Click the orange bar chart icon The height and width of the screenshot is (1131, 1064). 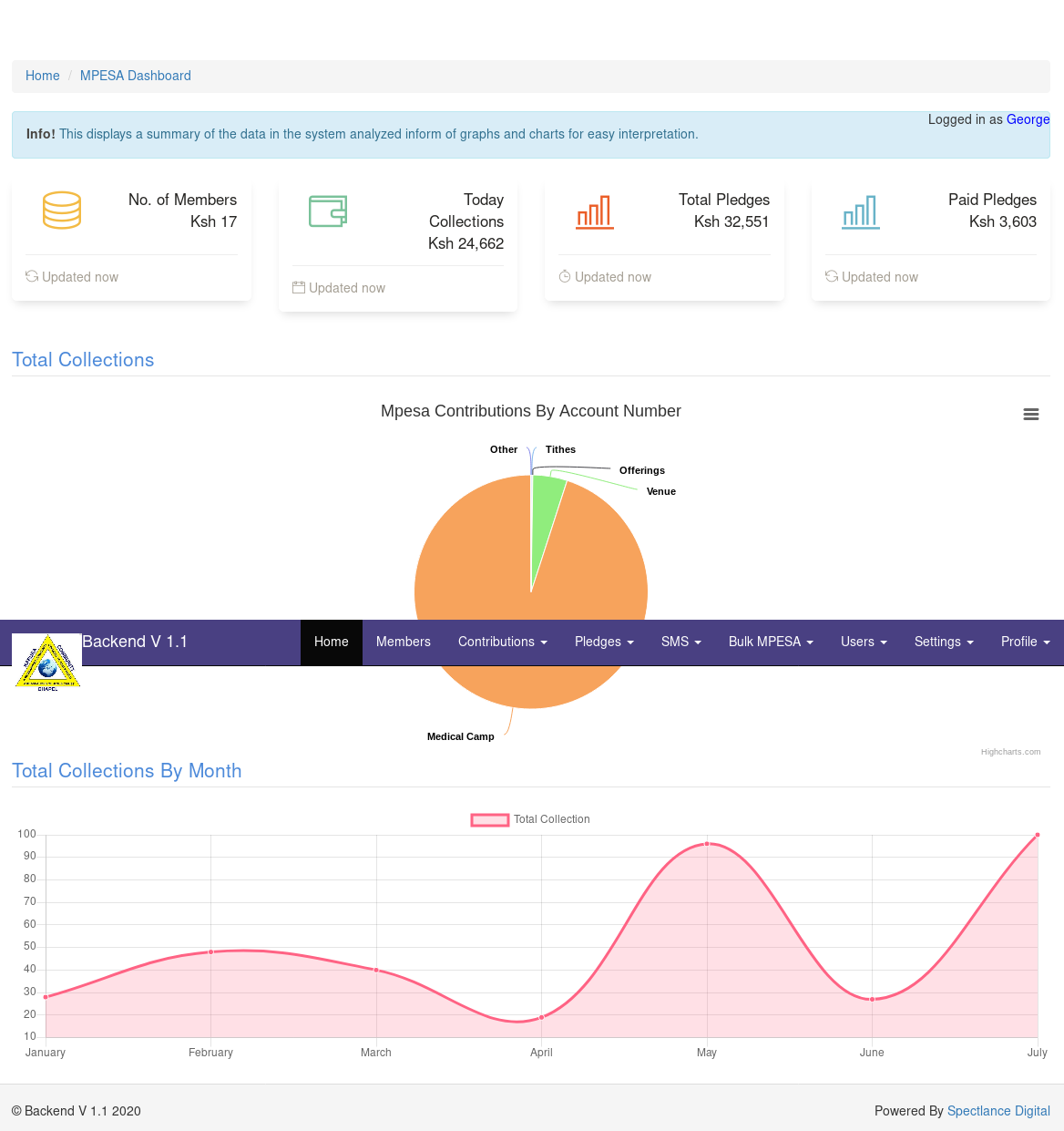[x=595, y=211]
